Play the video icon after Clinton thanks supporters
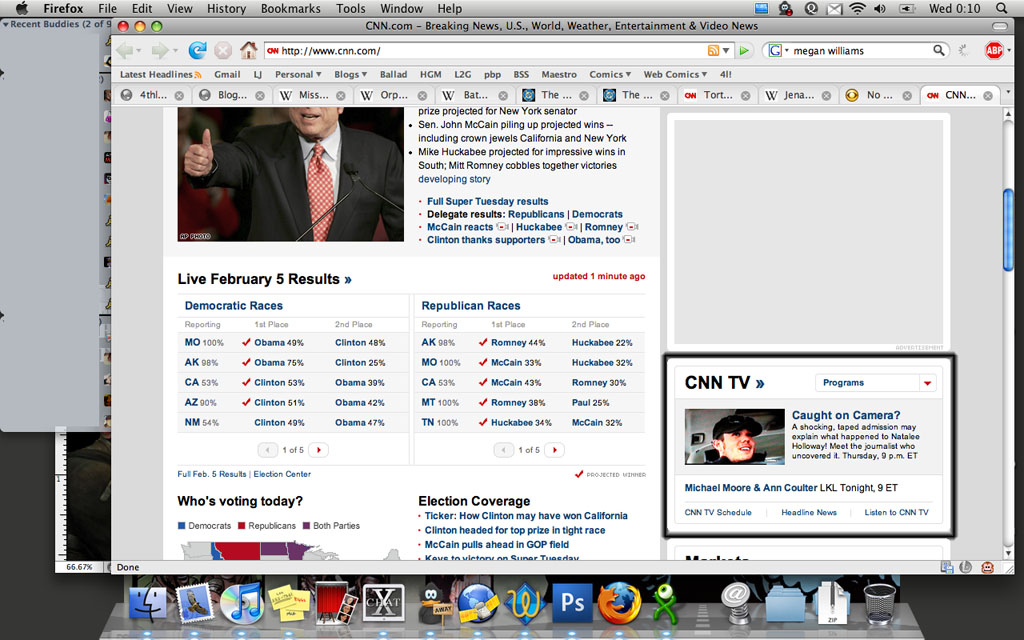The width and height of the screenshot is (1024, 640). click(x=554, y=240)
